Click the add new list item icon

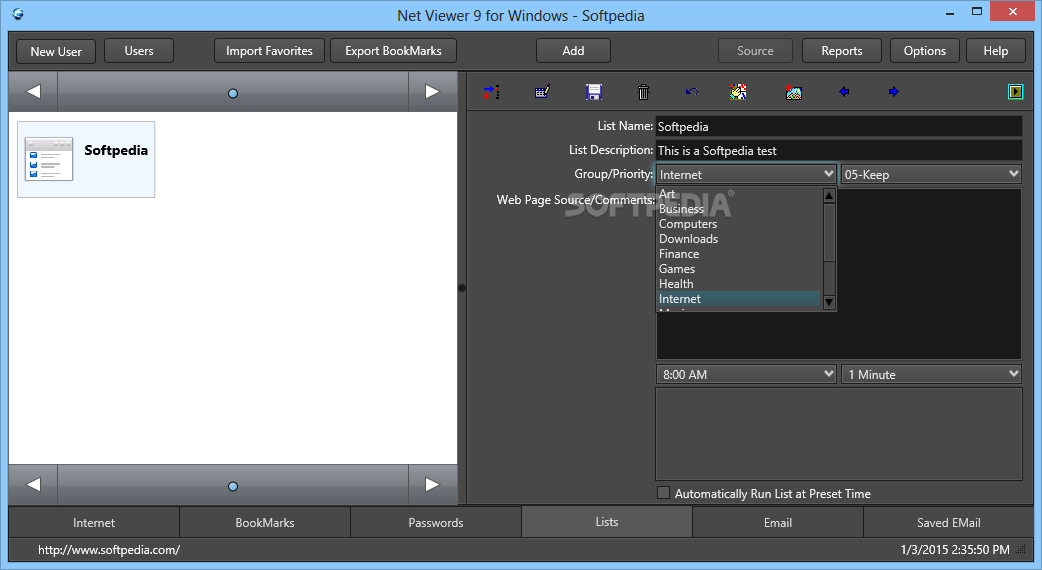[491, 92]
